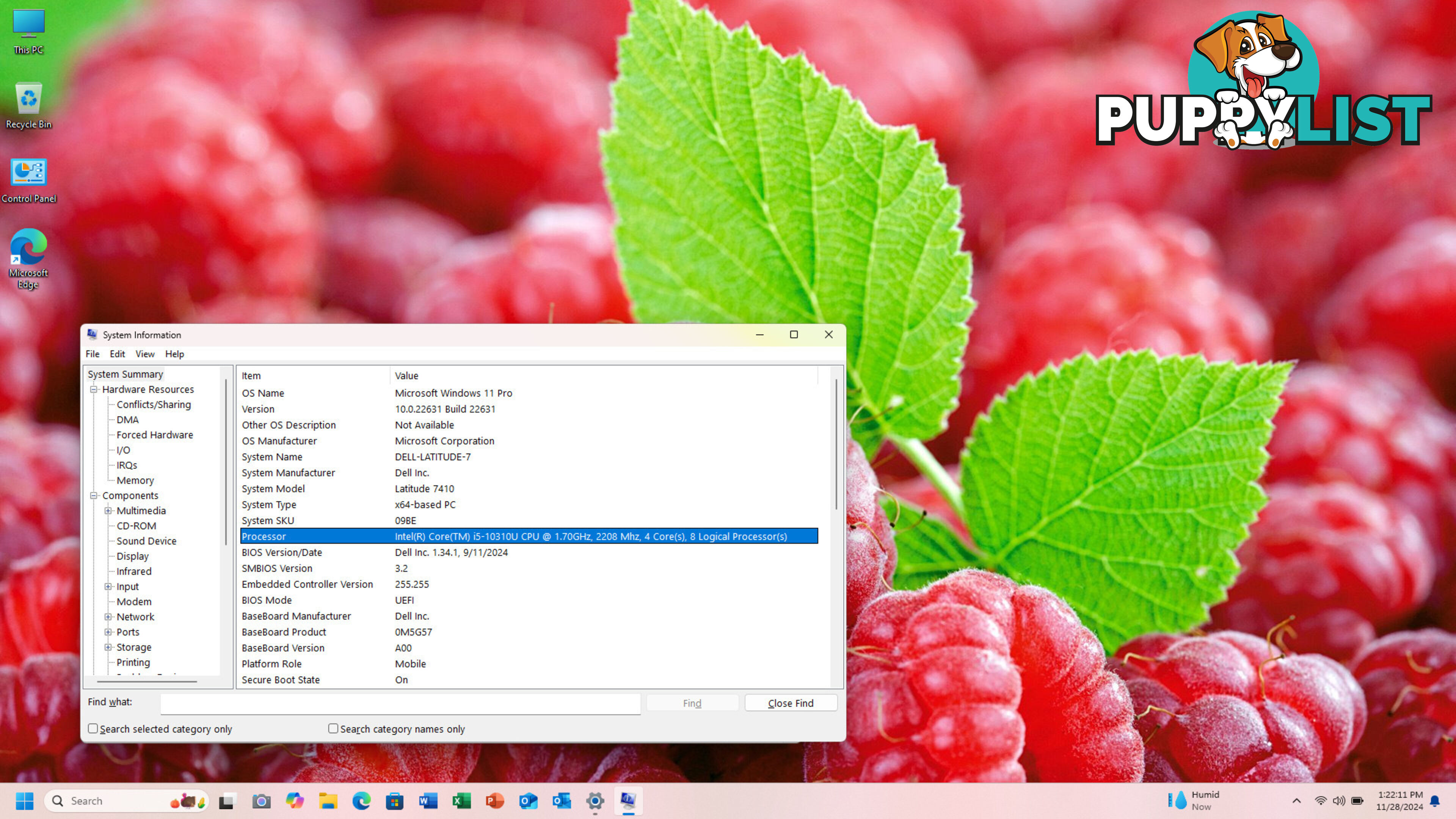Click System Information title bar icon
Image resolution: width=1456 pixels, height=819 pixels.
pos(92,334)
